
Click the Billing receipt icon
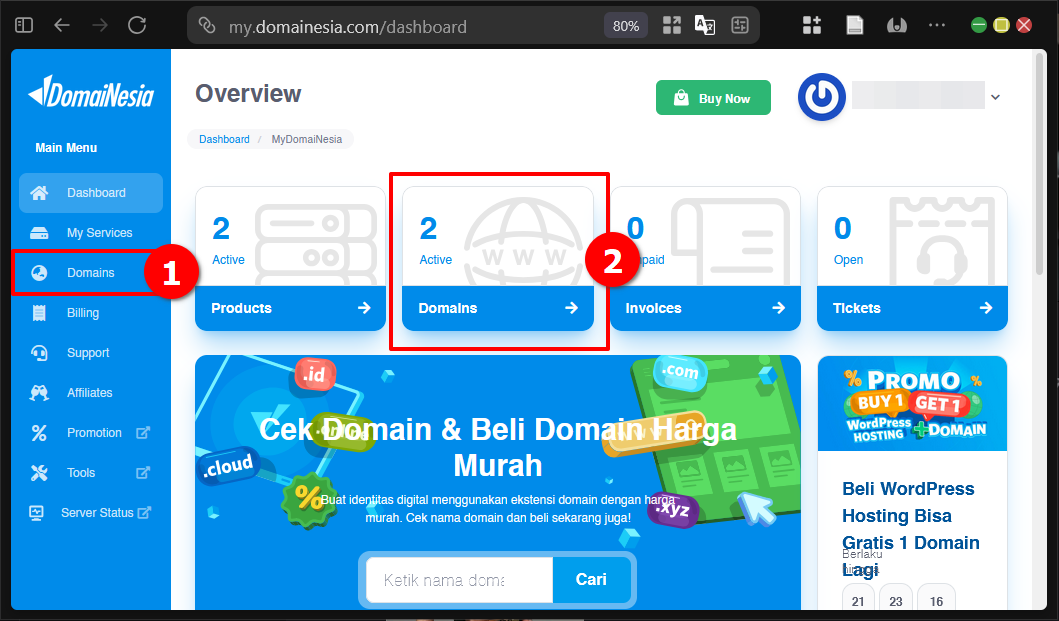(x=39, y=313)
